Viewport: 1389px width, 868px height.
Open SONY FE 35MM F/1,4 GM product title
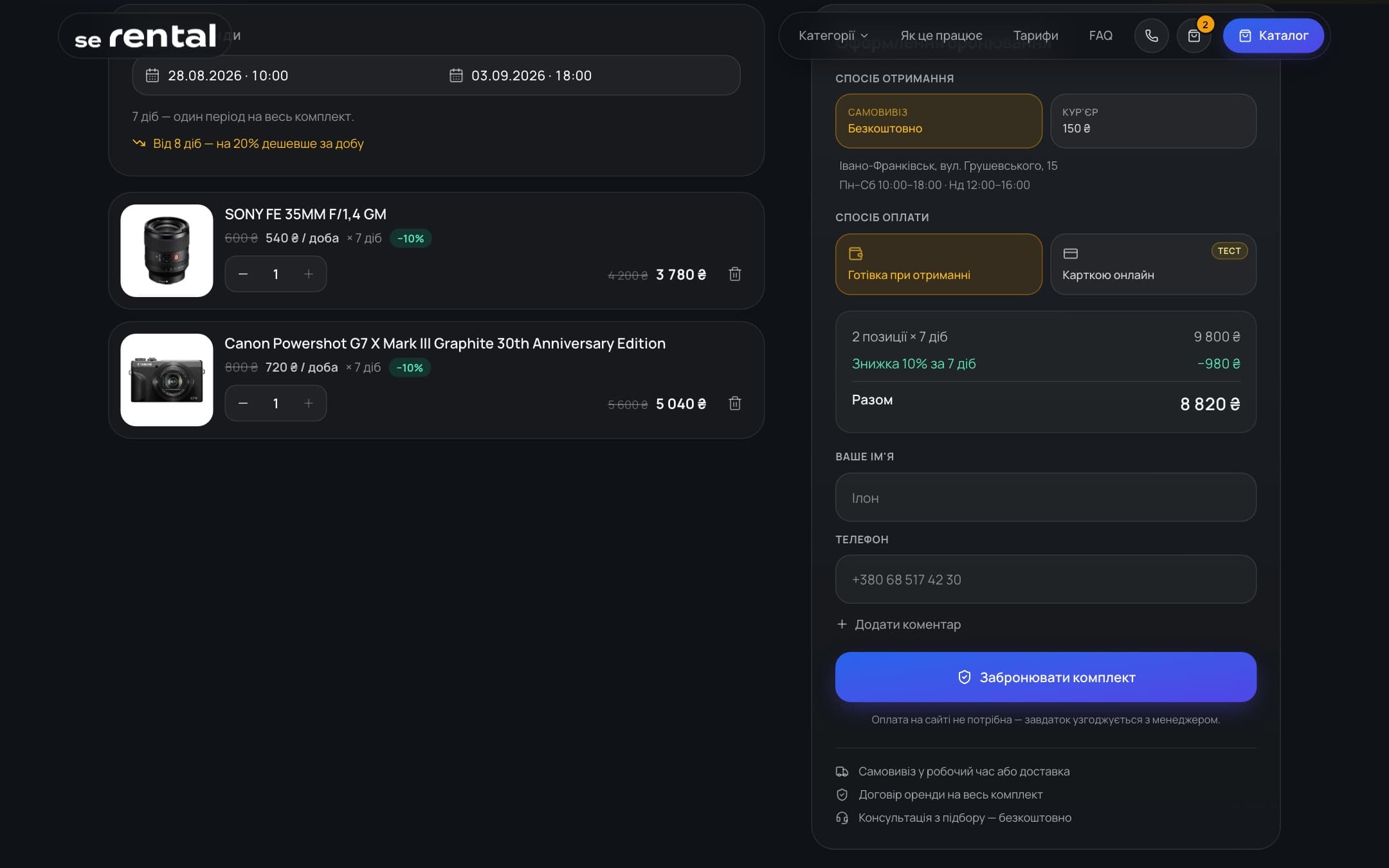(305, 214)
